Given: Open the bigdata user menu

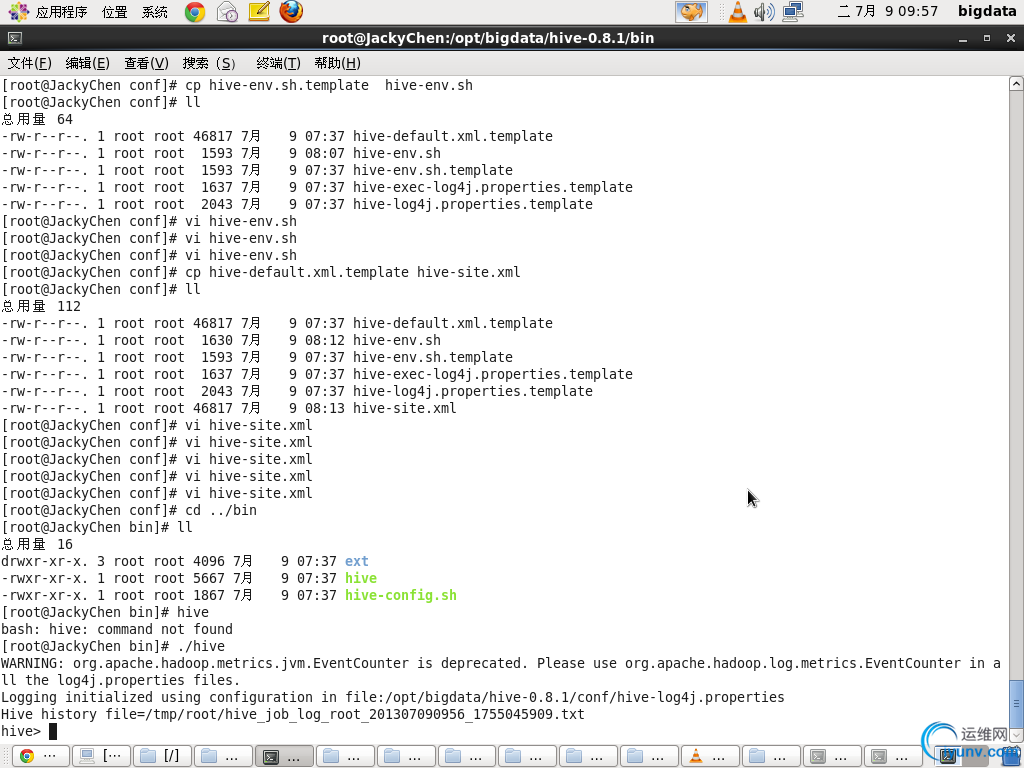Looking at the screenshot, I should 987,12.
